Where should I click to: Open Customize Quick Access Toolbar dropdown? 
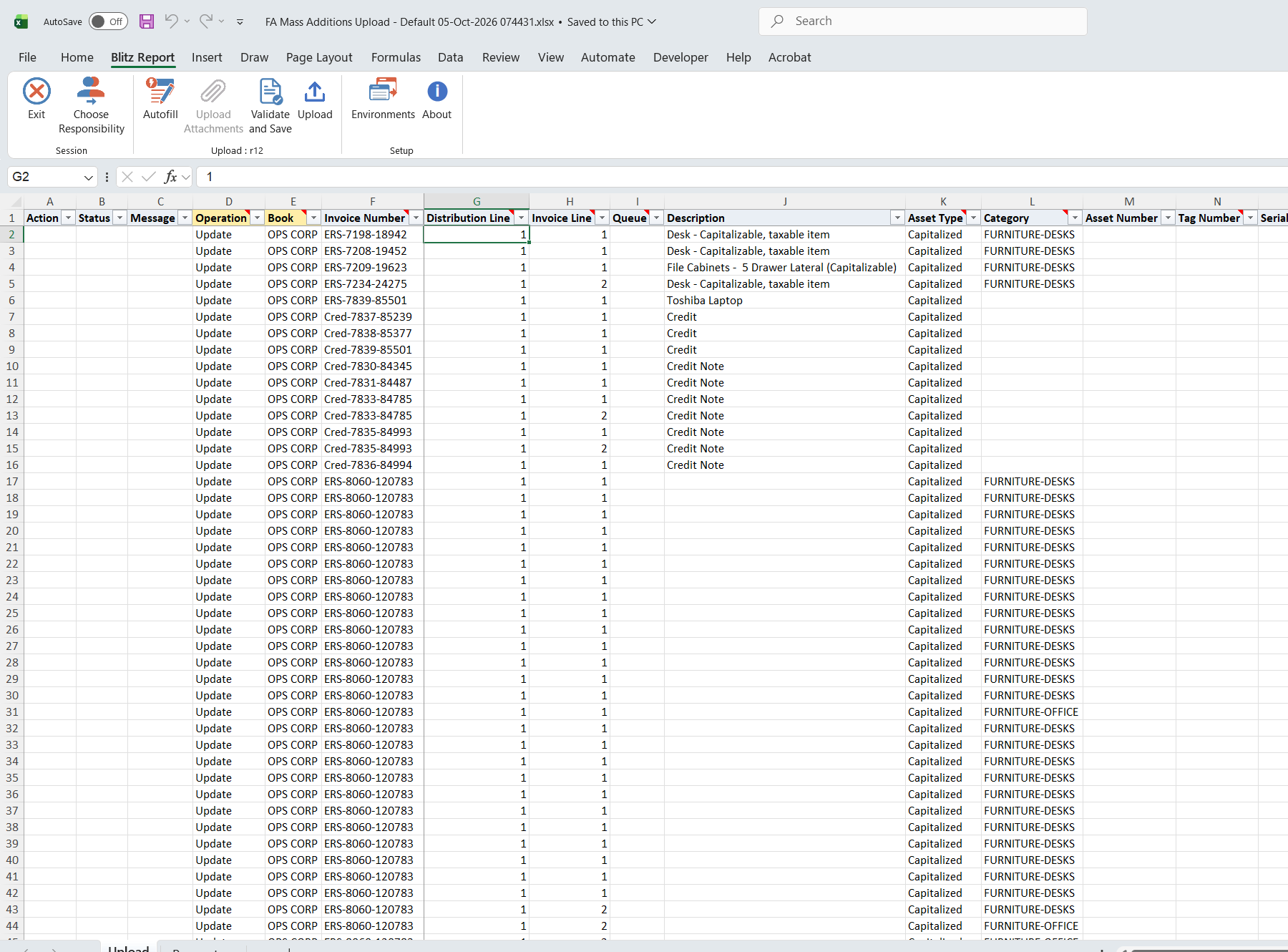pyautogui.click(x=240, y=22)
